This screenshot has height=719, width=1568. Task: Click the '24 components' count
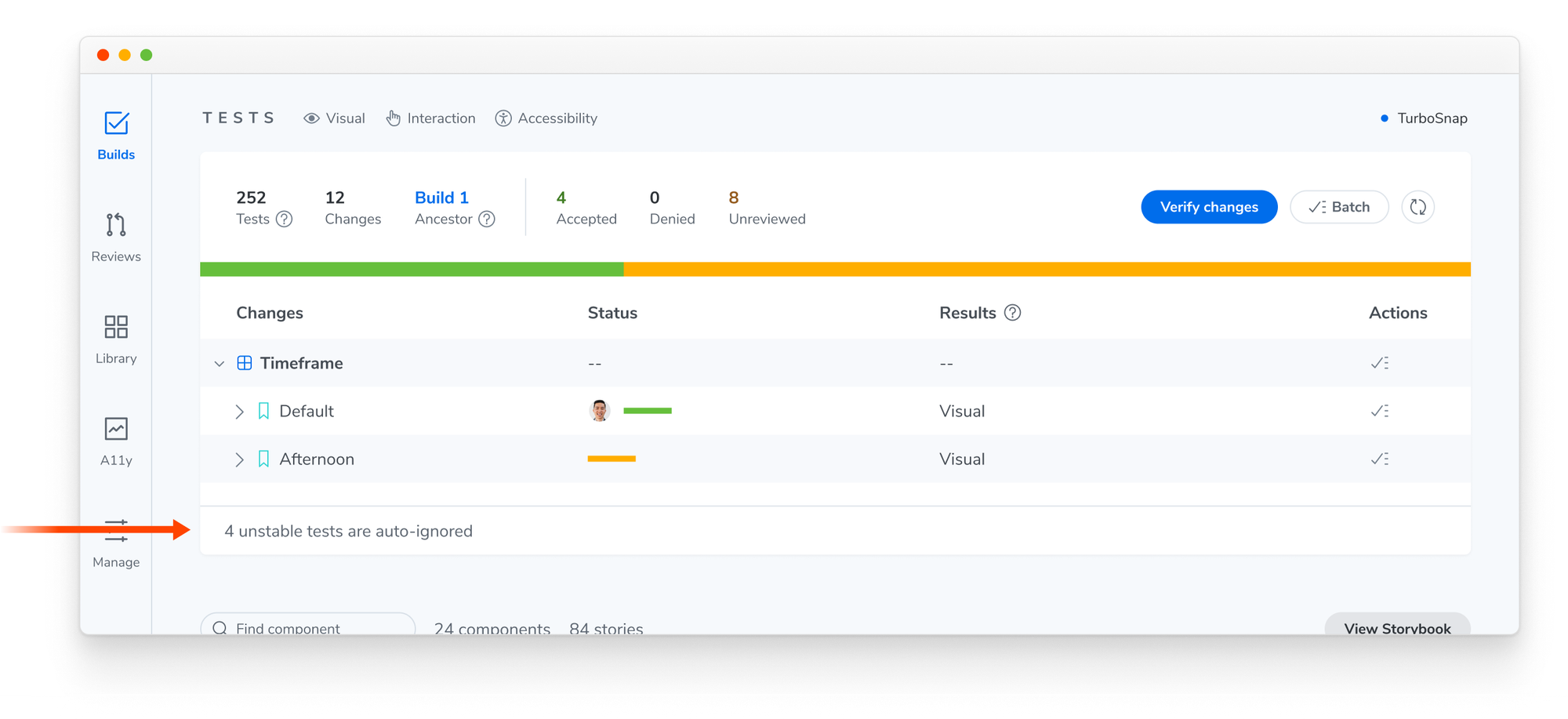pyautogui.click(x=492, y=627)
